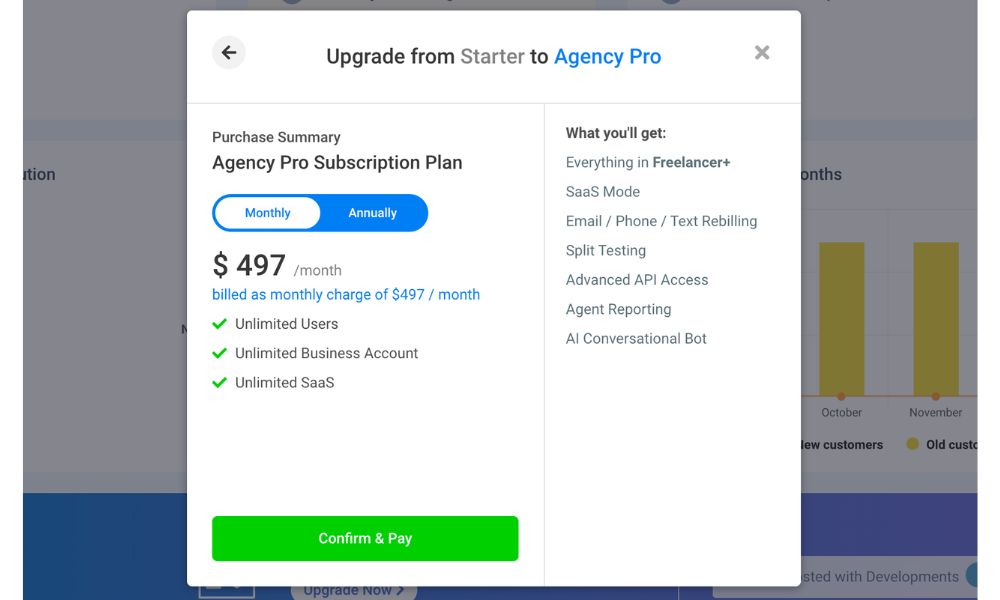Click the $ 497 price amount
This screenshot has height=600, width=1000.
click(250, 266)
